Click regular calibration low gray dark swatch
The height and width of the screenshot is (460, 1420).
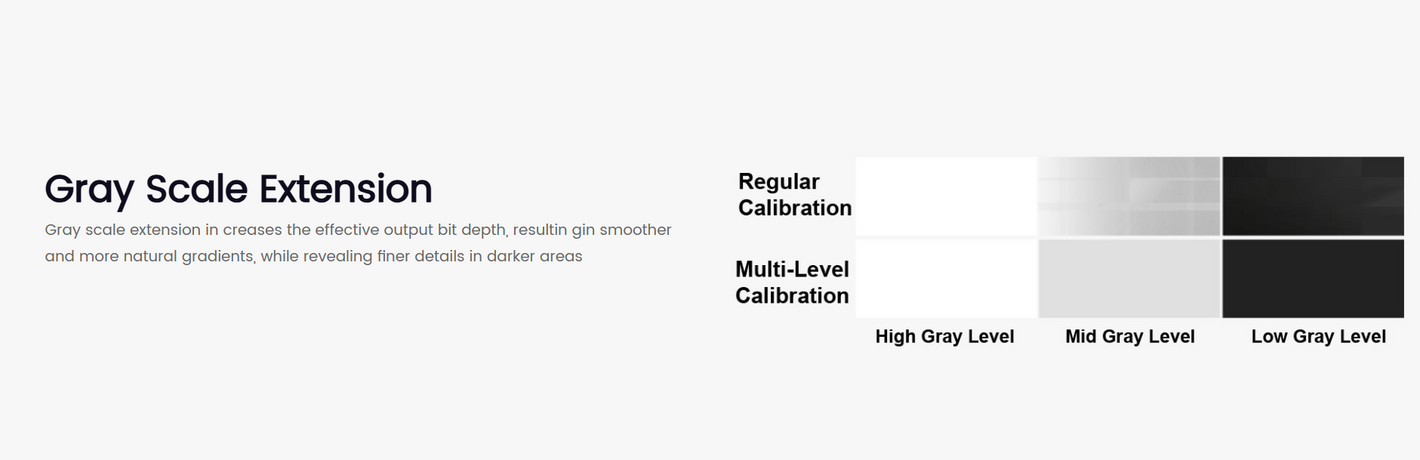(x=1313, y=196)
